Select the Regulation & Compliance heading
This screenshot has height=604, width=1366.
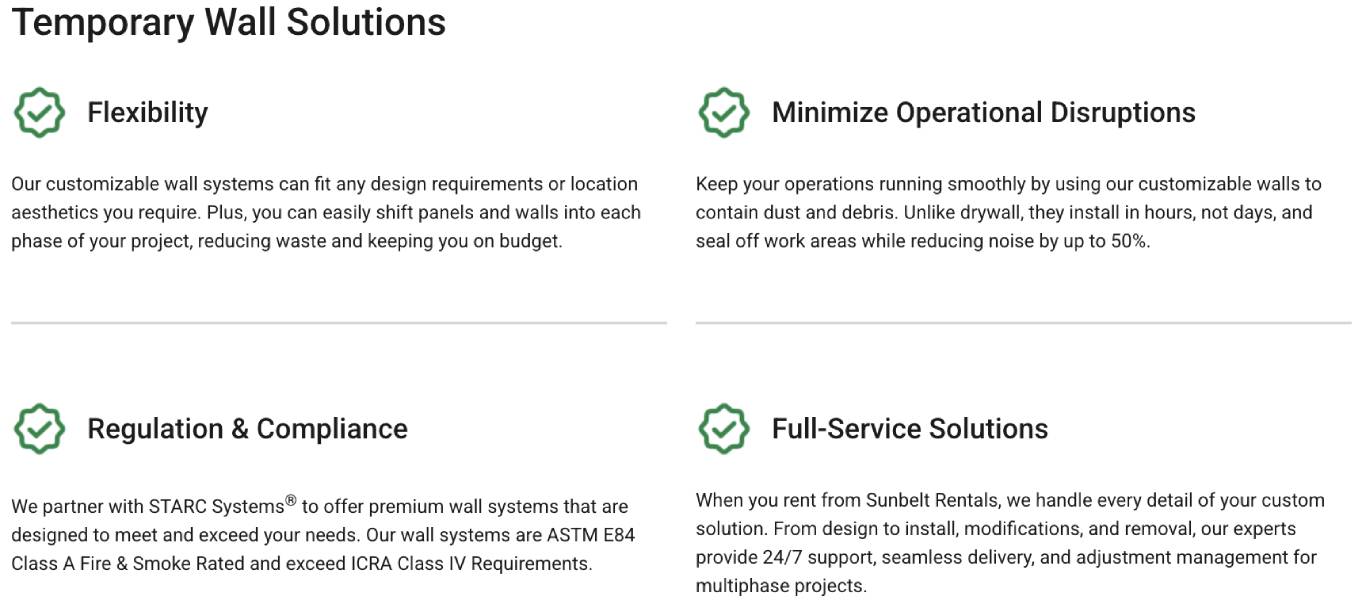coord(247,429)
